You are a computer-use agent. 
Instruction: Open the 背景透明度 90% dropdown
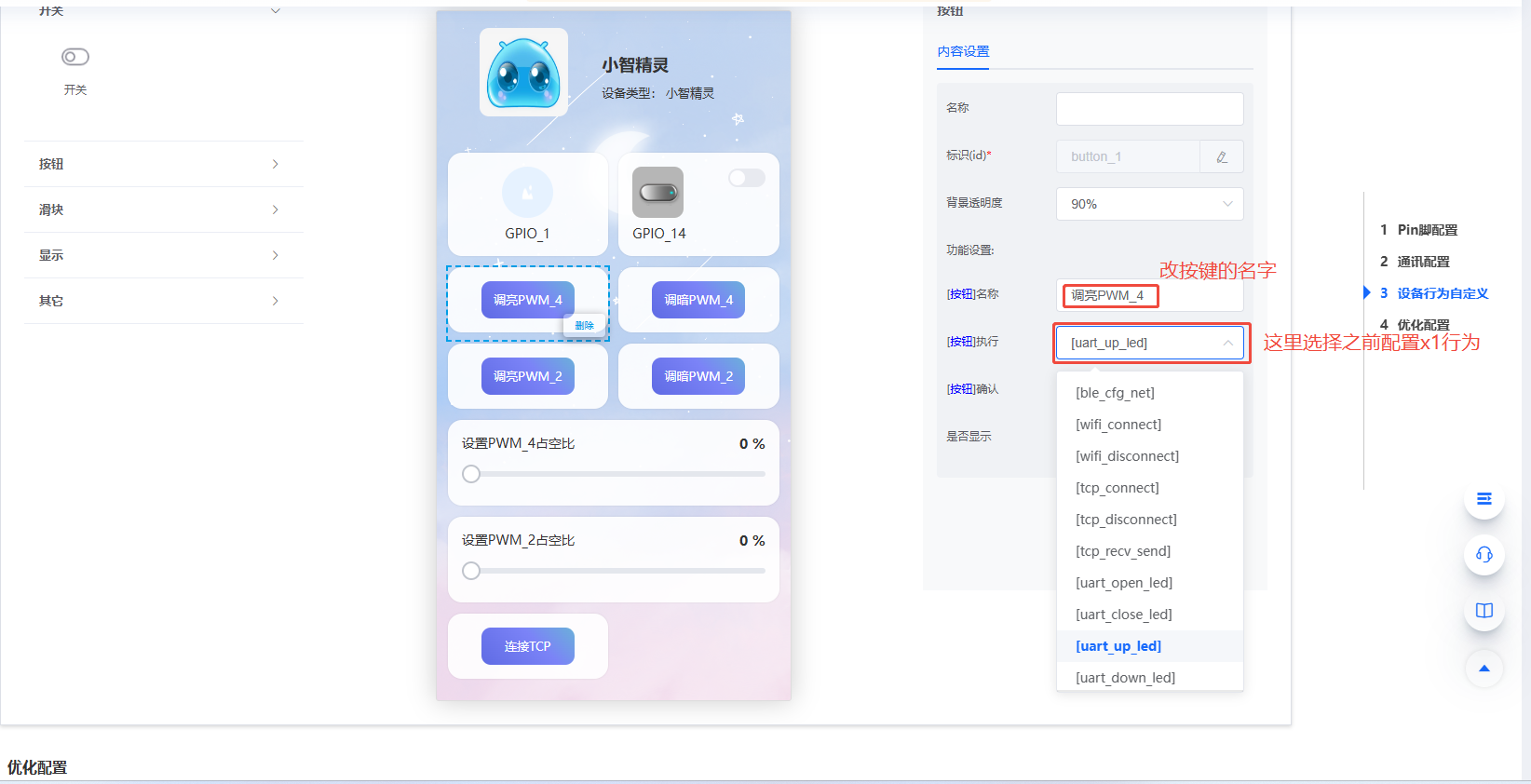1150,204
